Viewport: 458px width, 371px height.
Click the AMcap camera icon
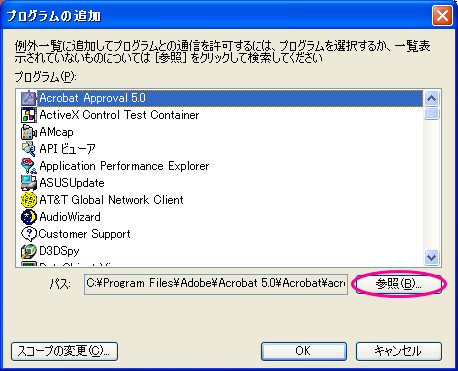click(29, 132)
